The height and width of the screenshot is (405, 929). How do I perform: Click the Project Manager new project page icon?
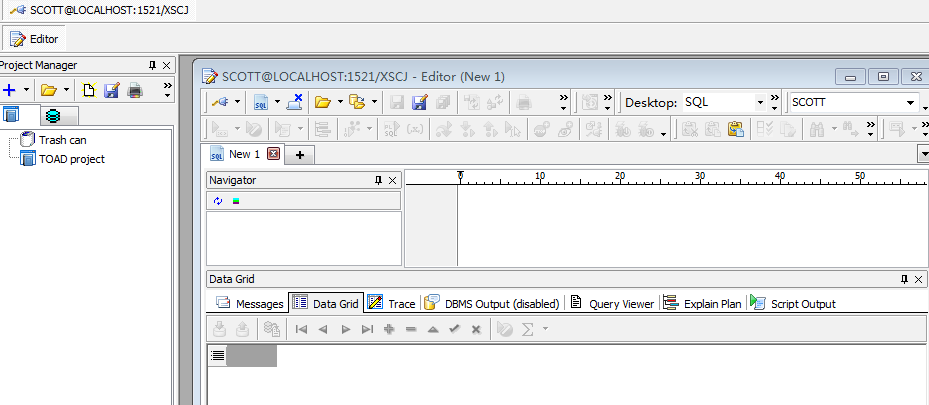(89, 90)
